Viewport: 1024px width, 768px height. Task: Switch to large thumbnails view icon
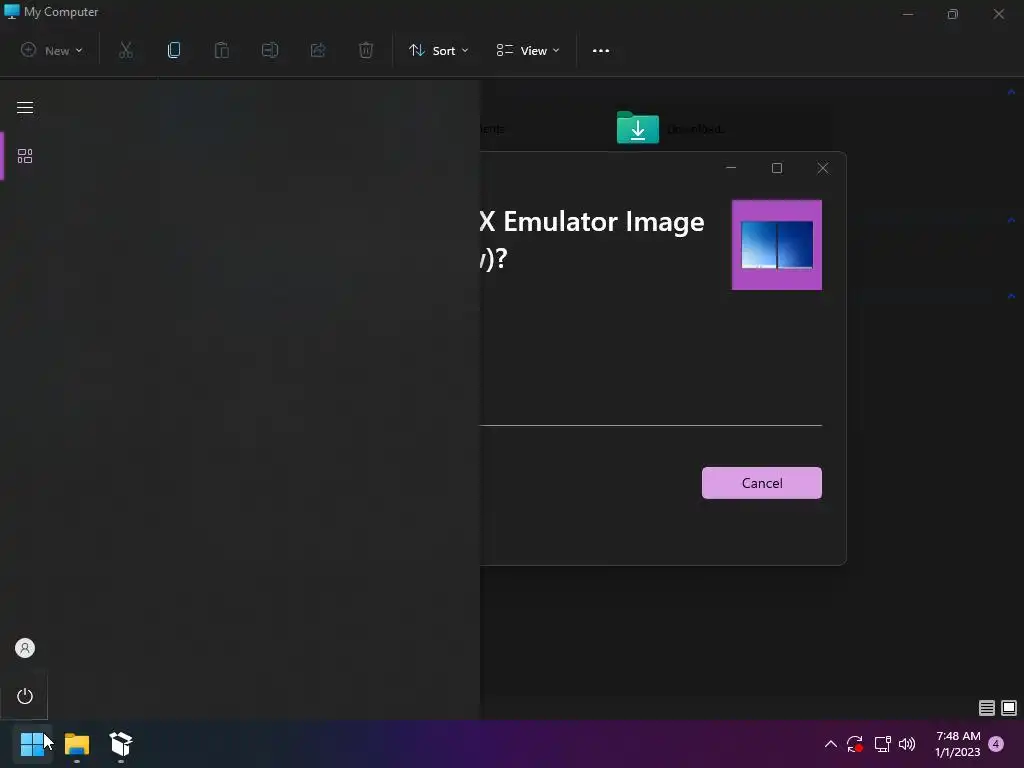(x=1009, y=707)
